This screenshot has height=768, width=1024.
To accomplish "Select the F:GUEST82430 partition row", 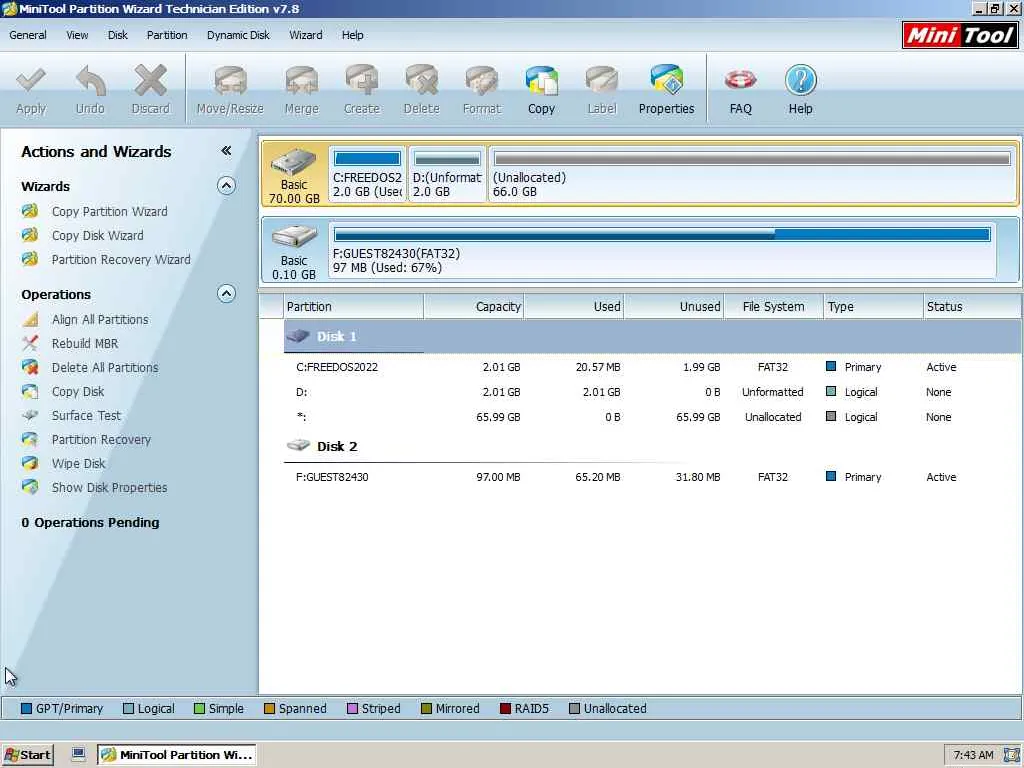I will (x=652, y=477).
